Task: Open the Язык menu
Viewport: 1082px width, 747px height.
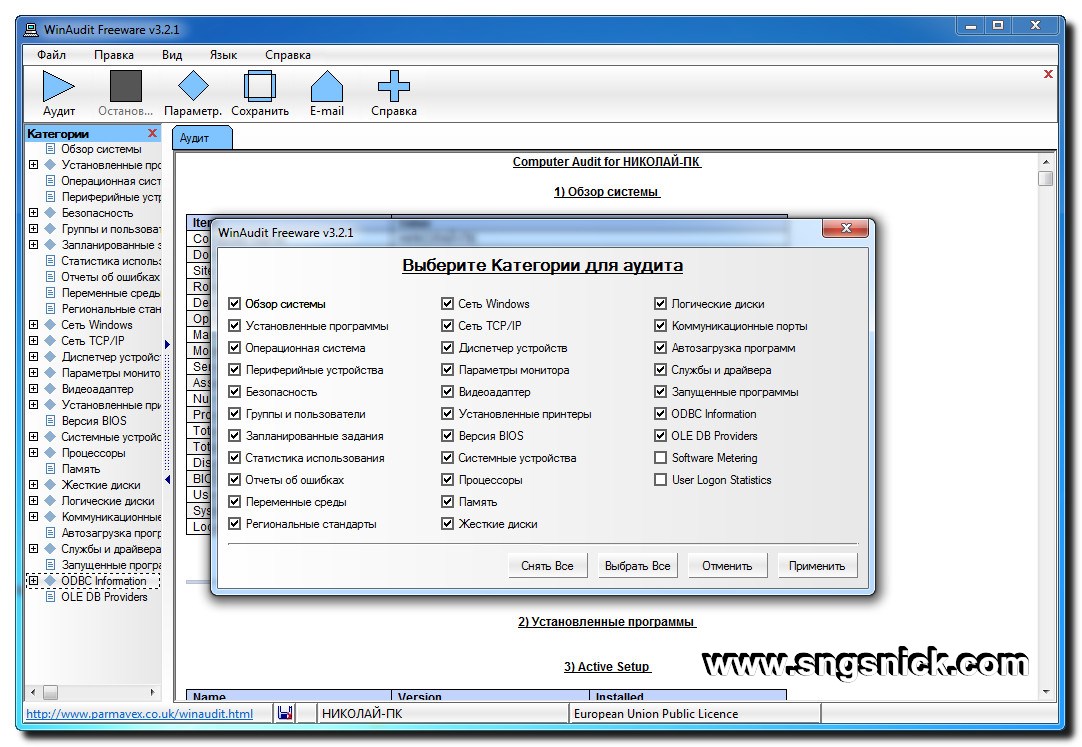Action: click(223, 54)
